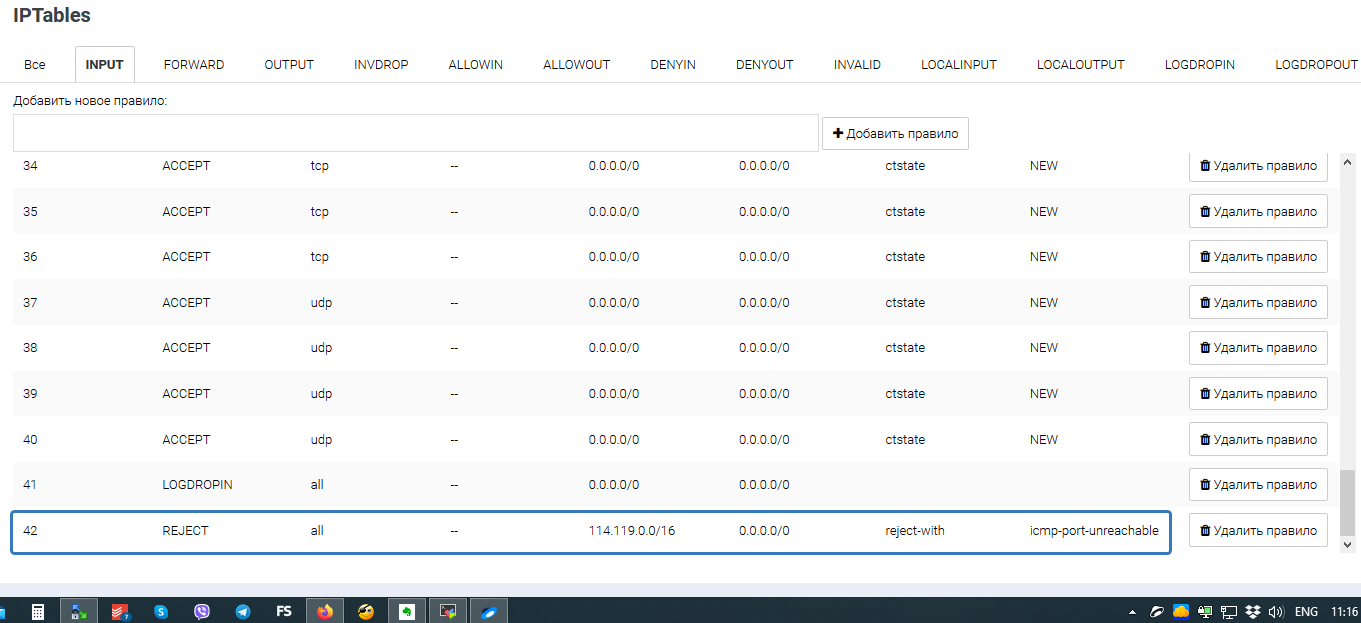
Task: Switch to the FORWARD chain tab
Action: click(x=194, y=65)
